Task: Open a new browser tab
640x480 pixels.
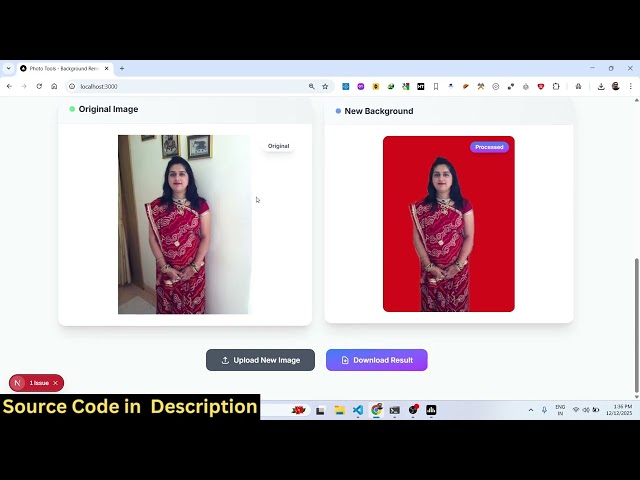Action: (122, 69)
